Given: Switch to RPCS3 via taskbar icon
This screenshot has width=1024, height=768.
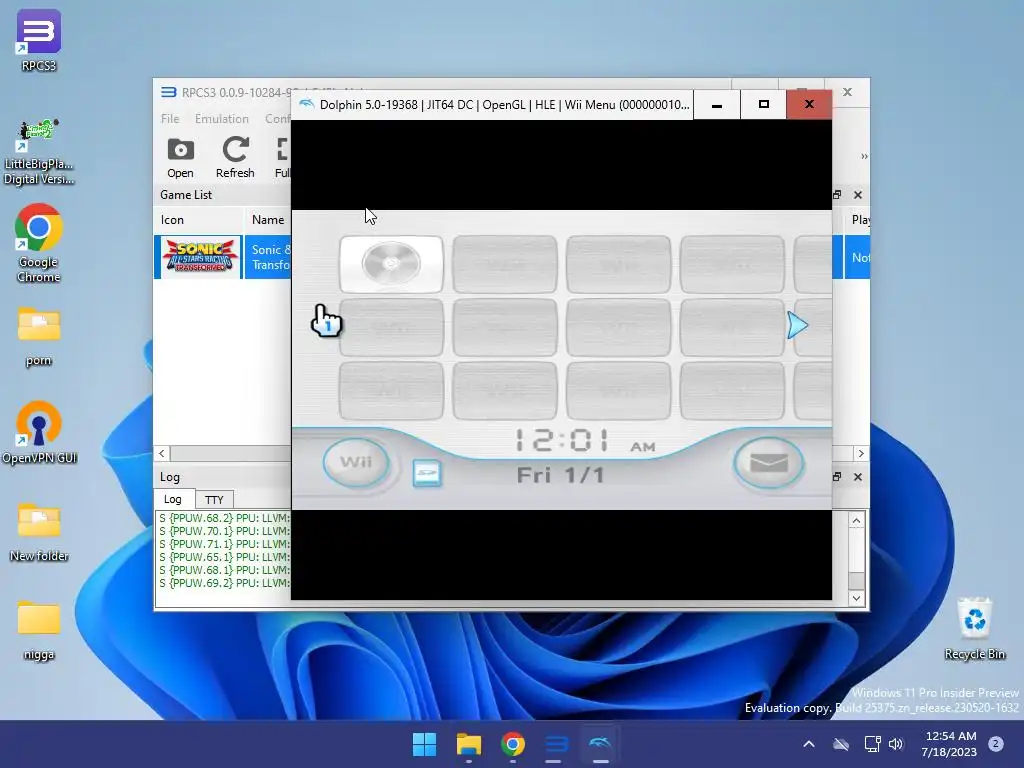Looking at the screenshot, I should 556,744.
